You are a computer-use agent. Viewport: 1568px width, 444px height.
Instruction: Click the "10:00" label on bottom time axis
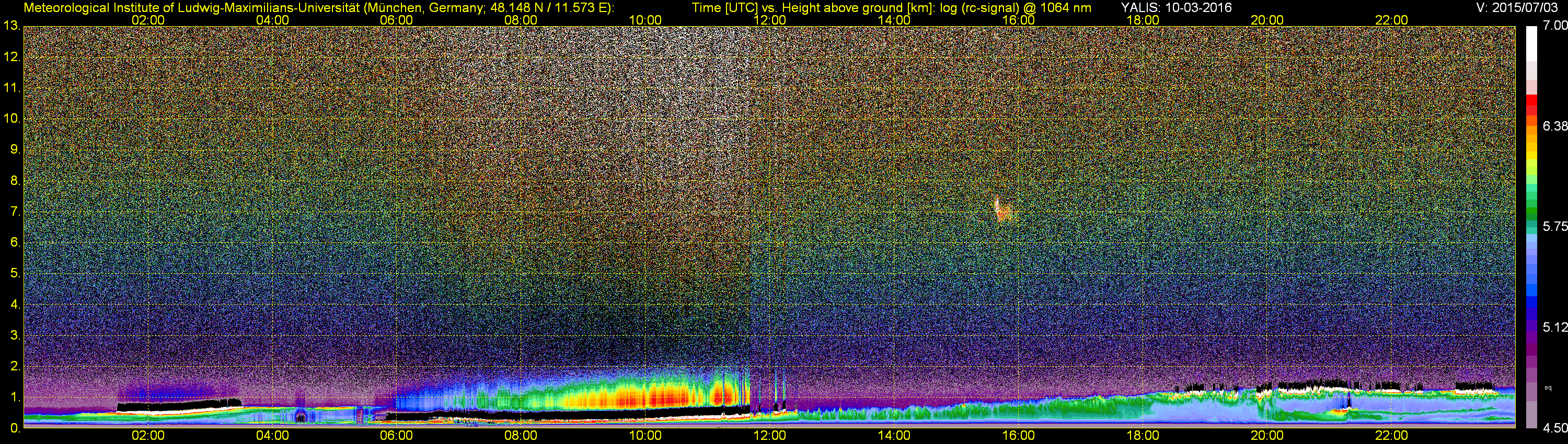[645, 436]
